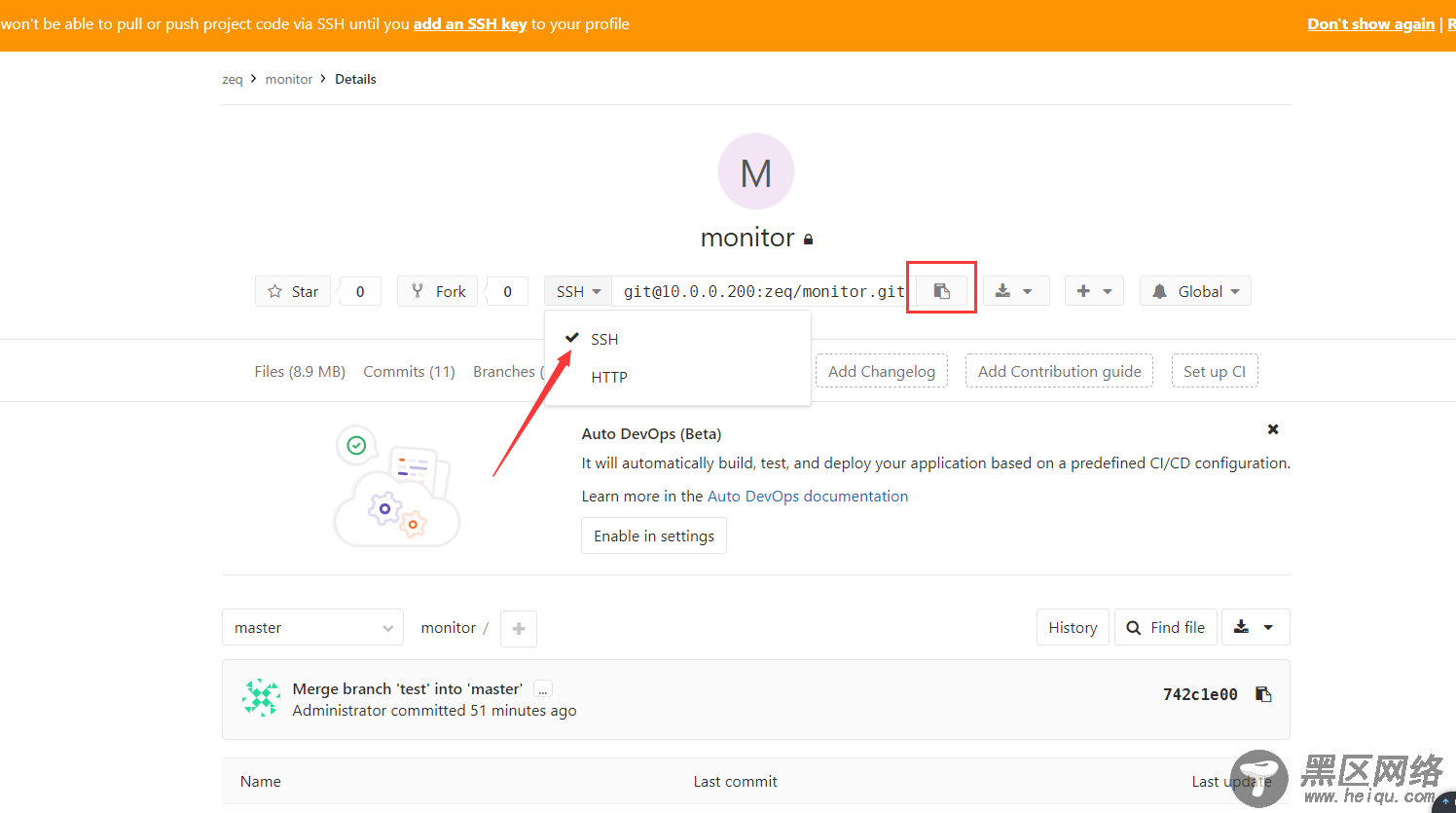Click the fork count 0
1456x813 pixels.
[x=507, y=291]
